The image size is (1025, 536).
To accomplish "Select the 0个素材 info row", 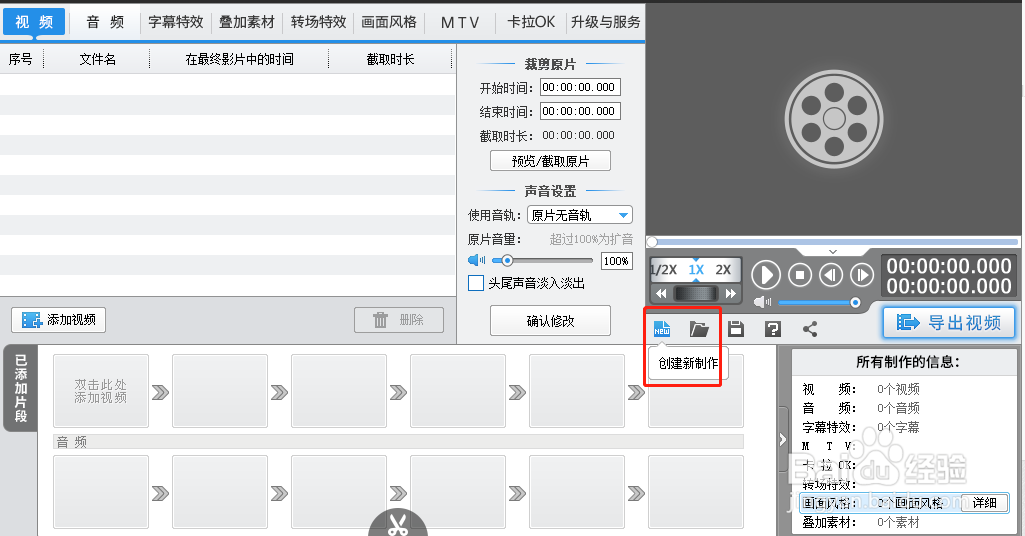I will (903, 522).
